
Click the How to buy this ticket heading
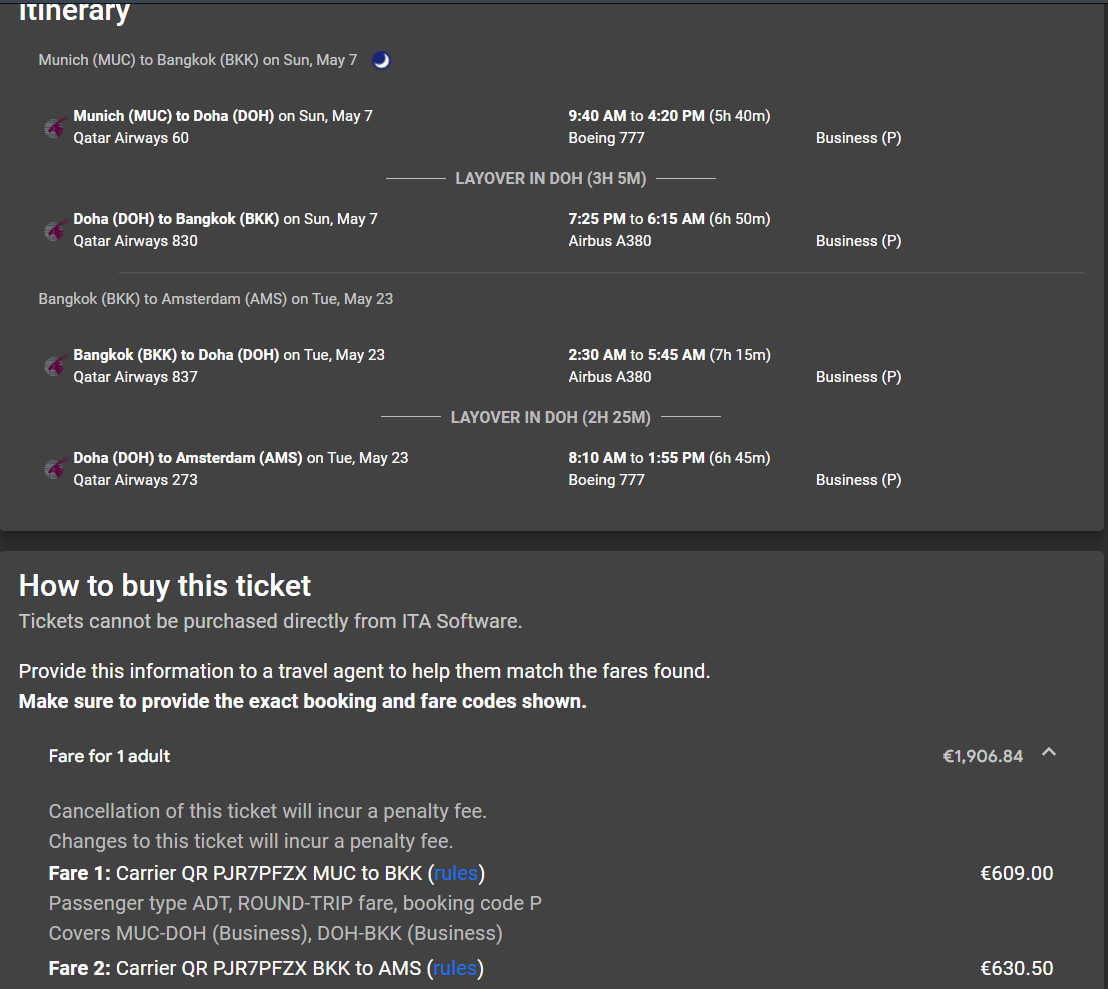[165, 586]
